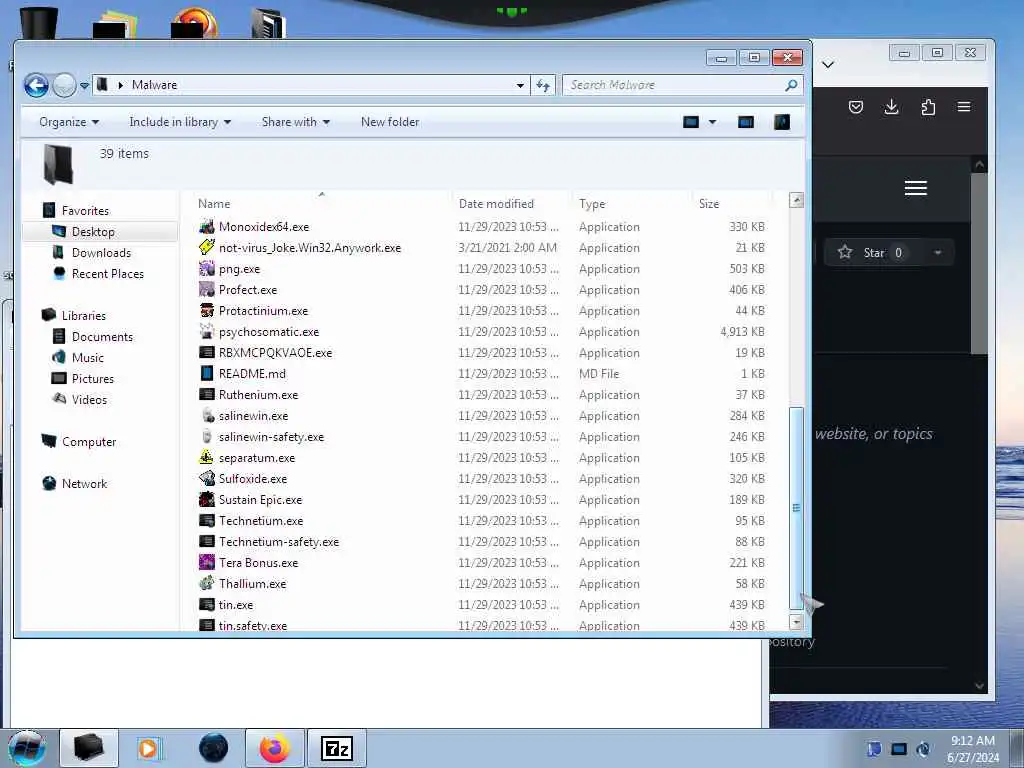
Task: Open the Include in library menu
Action: 180,122
